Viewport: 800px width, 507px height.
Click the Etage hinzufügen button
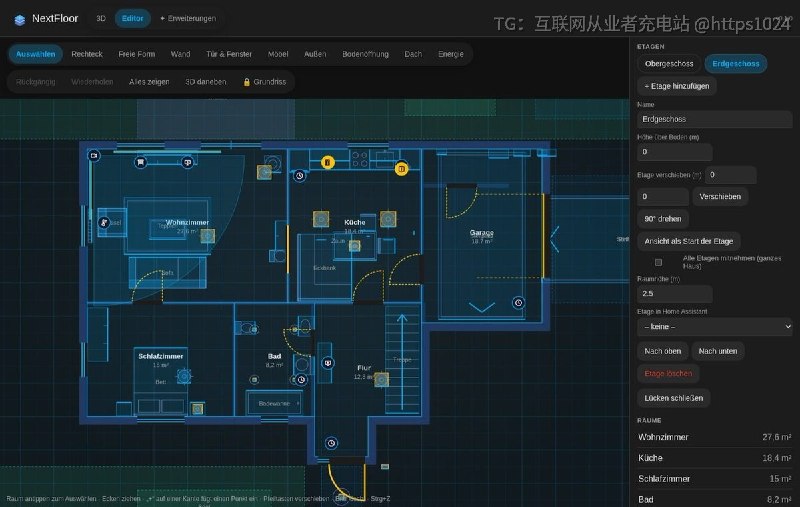click(677, 86)
